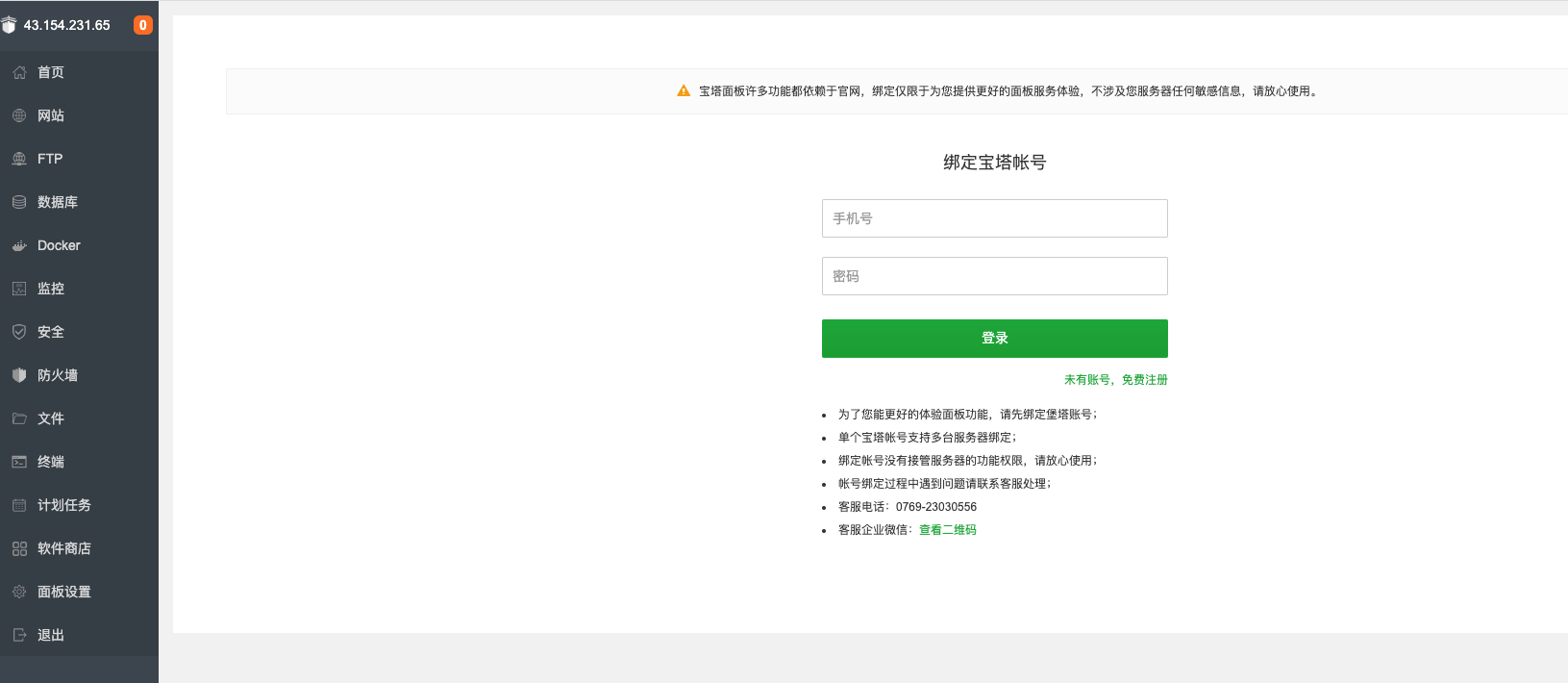The height and width of the screenshot is (683, 1568).
Task: Open the Docker menu item
Action: coord(79,245)
